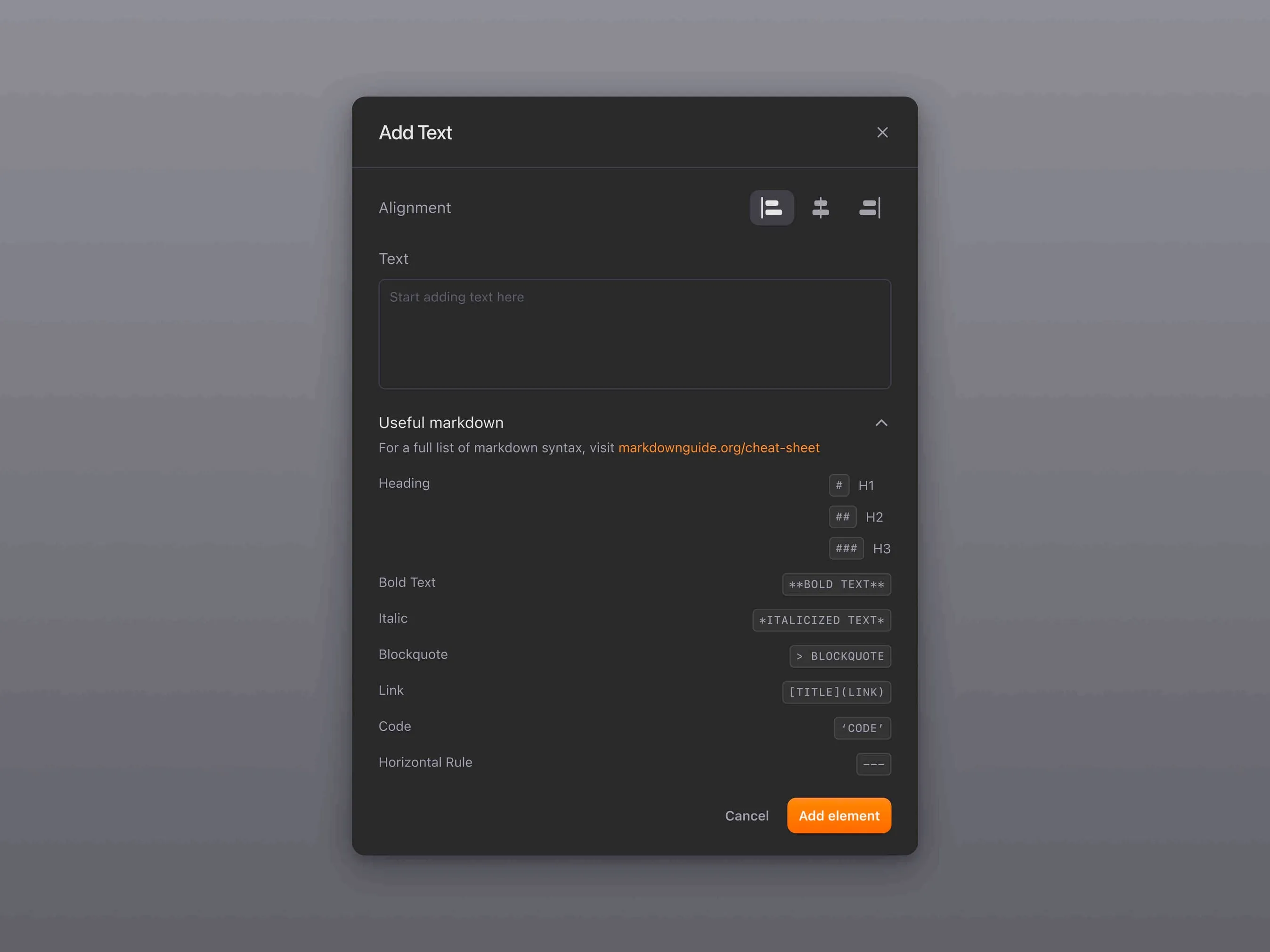Click the **BOLD TEXT** chip
This screenshot has width=1270, height=952.
[x=837, y=584]
